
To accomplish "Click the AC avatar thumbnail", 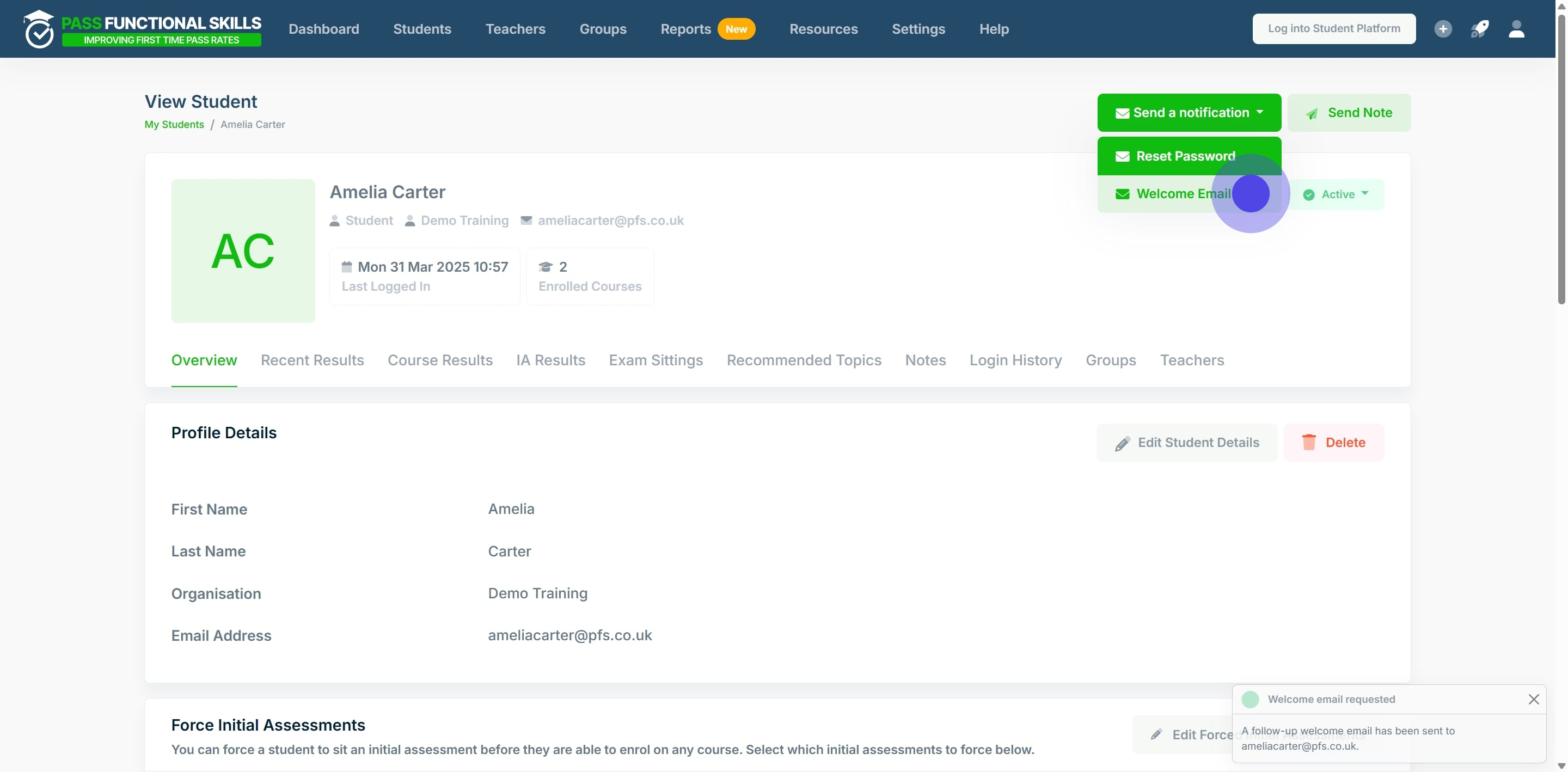I will pyautogui.click(x=243, y=250).
